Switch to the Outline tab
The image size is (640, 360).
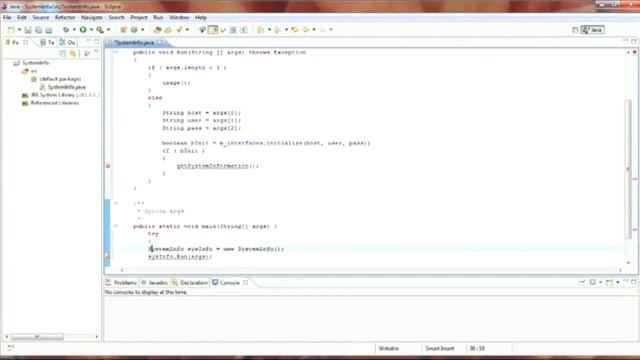(x=67, y=42)
